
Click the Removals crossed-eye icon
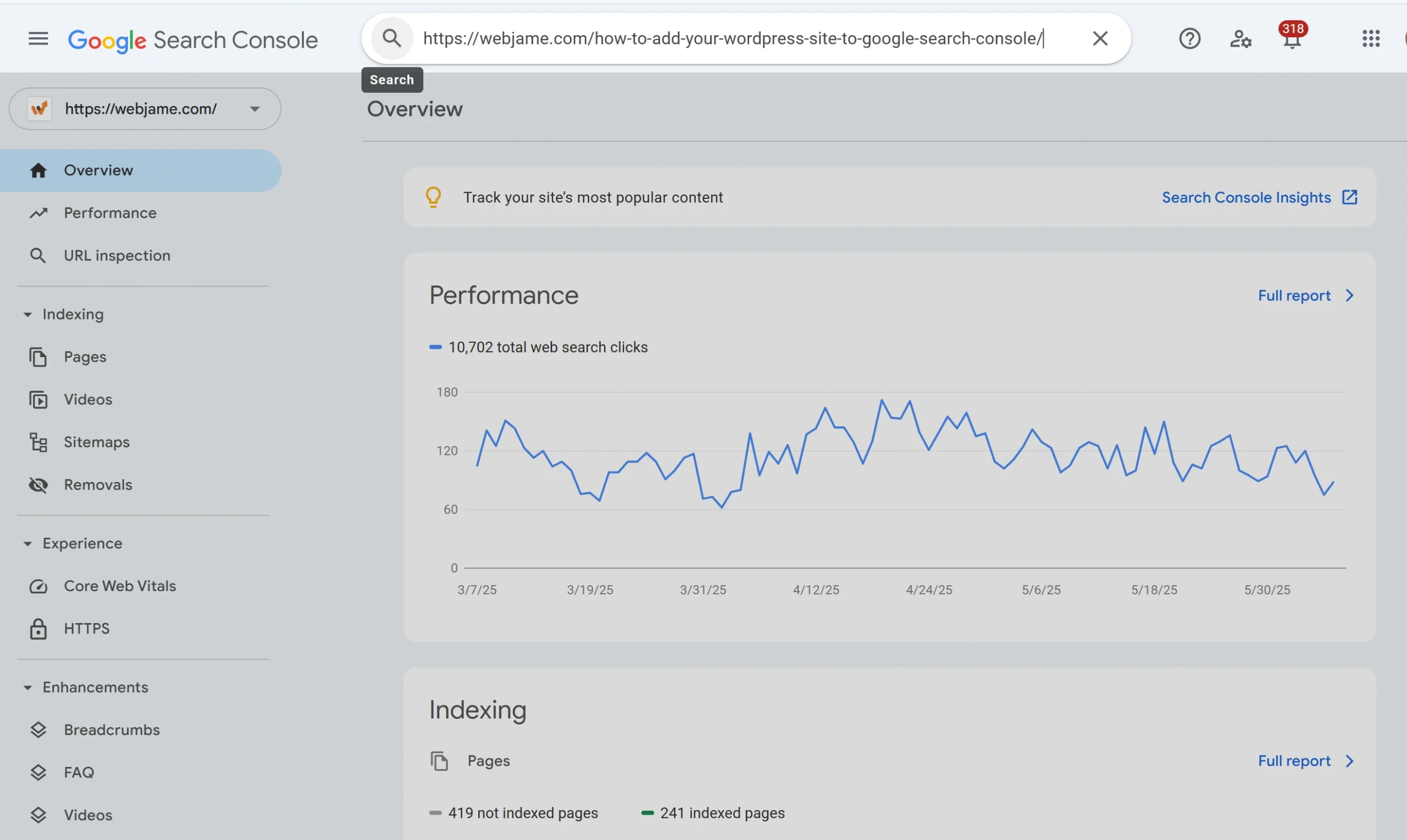point(38,485)
